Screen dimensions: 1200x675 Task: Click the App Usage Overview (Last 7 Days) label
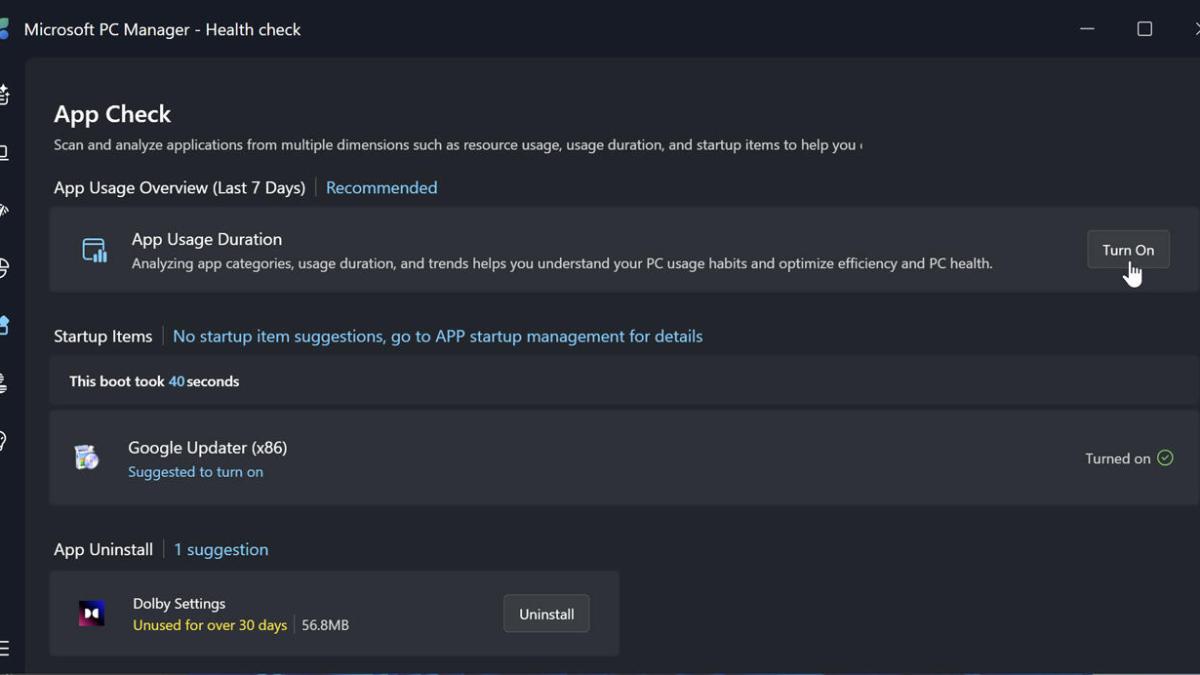(180, 188)
